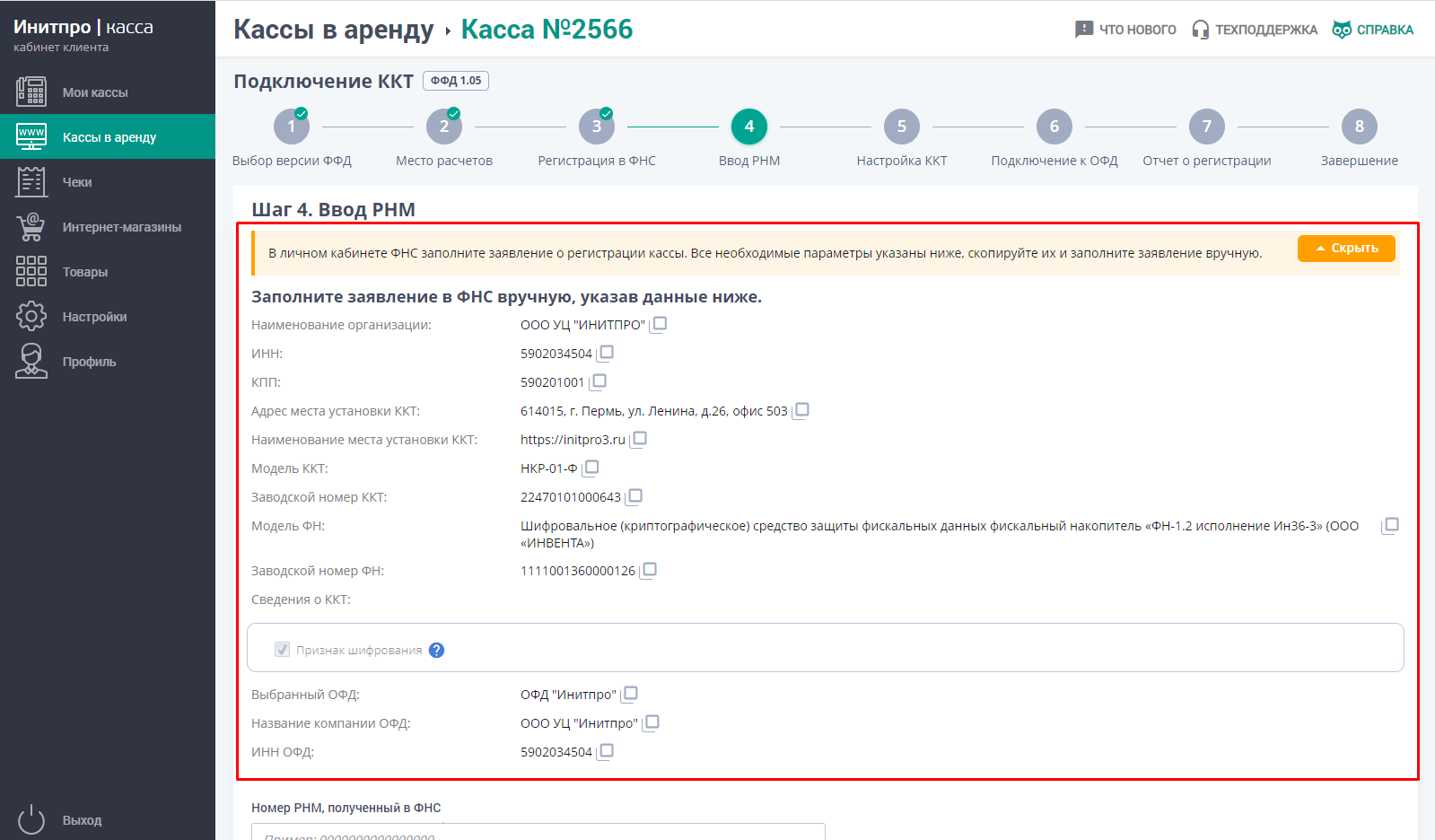The image size is (1435, 840).
Task: Click the Что нового message icon
Action: (x=1084, y=30)
